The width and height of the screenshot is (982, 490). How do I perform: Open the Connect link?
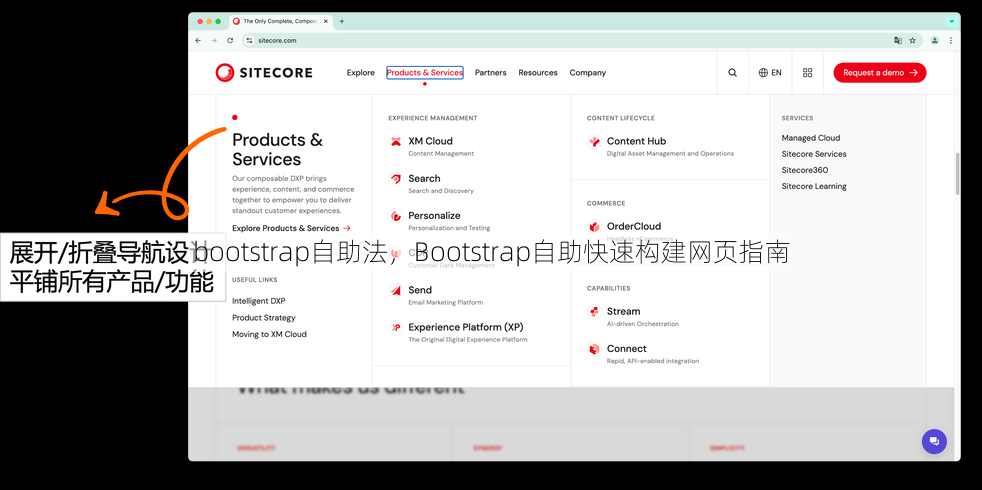tap(626, 348)
